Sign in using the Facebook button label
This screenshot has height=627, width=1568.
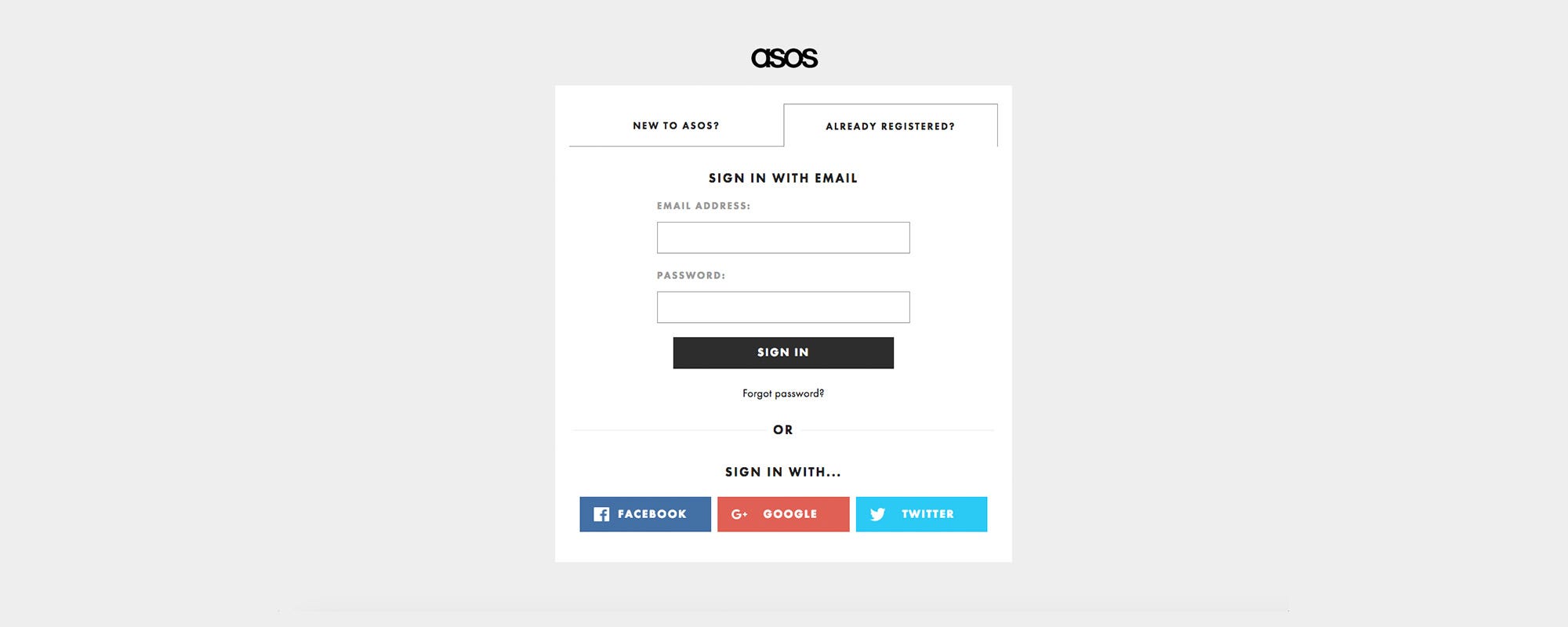point(652,514)
